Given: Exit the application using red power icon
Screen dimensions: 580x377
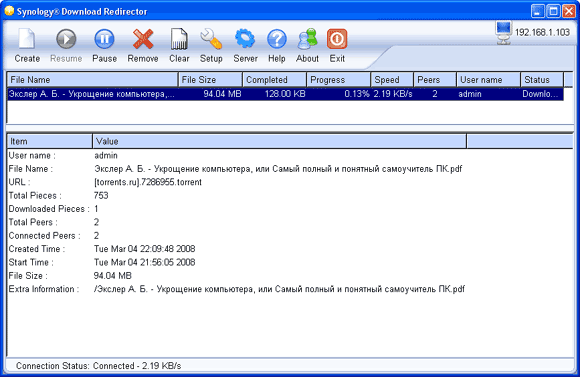Looking at the screenshot, I should [x=337, y=39].
